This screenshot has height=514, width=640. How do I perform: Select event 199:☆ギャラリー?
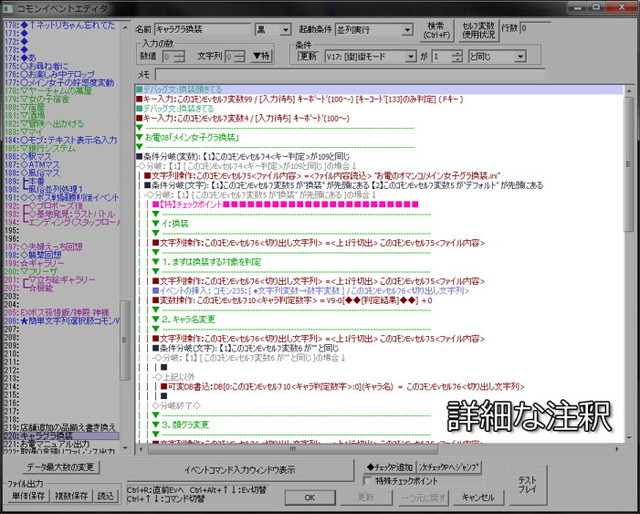61,263
